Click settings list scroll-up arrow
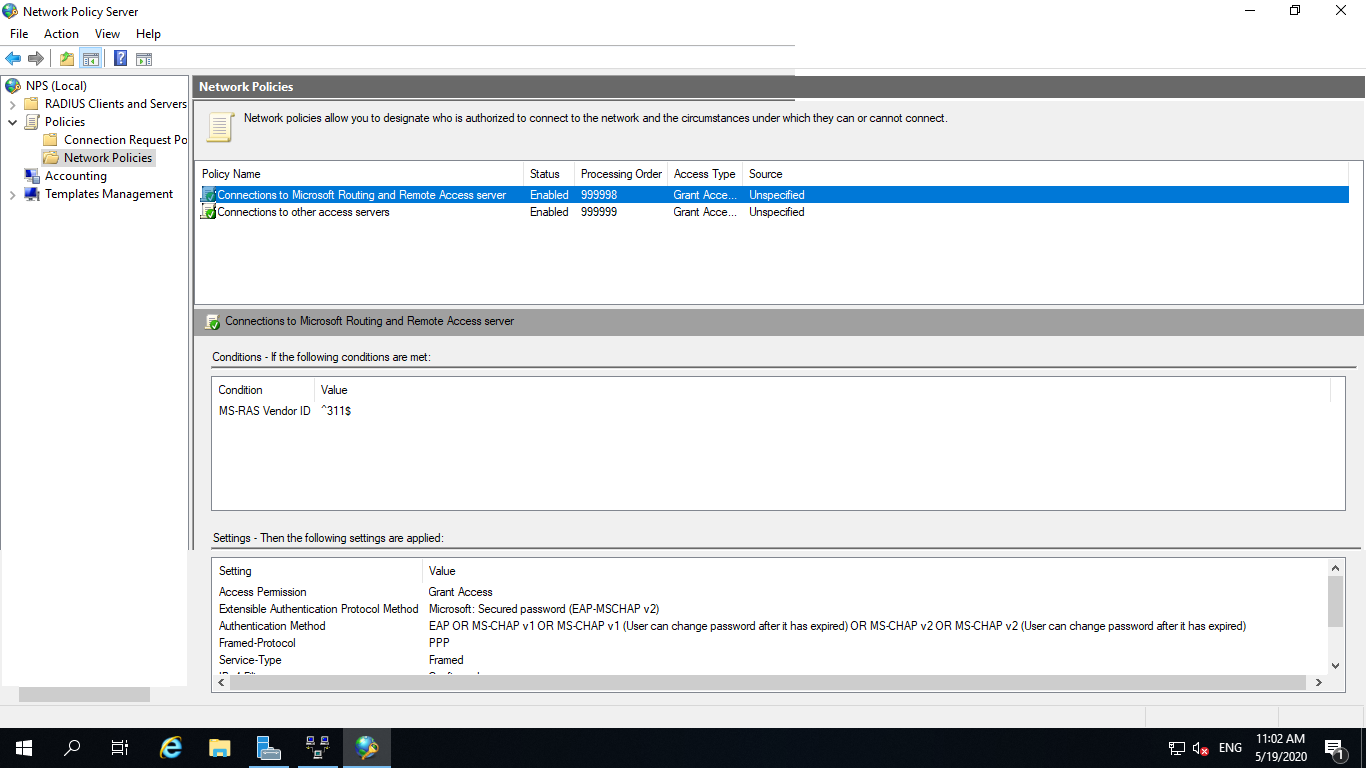The image size is (1366, 768). point(1335,567)
